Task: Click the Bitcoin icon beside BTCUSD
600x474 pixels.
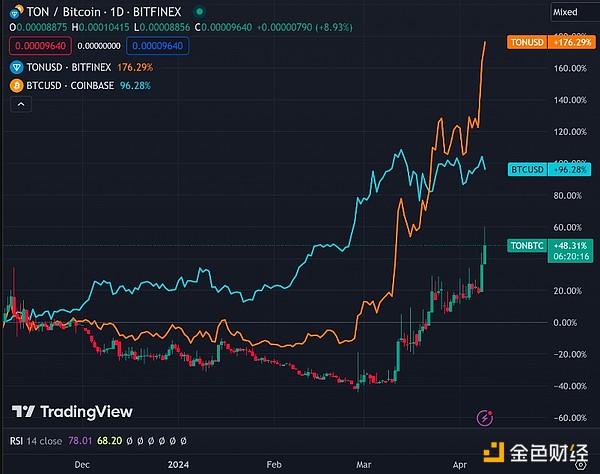Action: pos(14,84)
